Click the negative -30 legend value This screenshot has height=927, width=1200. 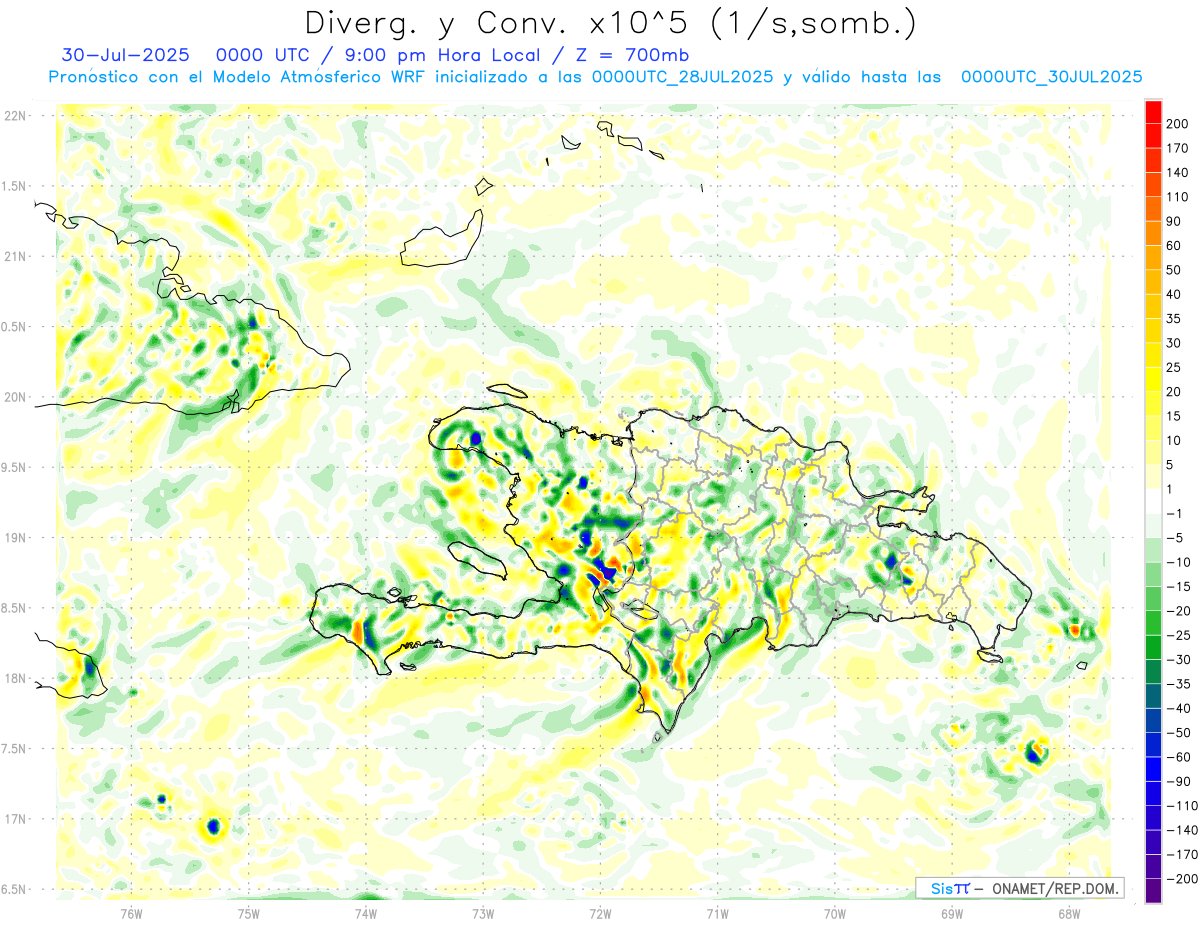[x=1178, y=660]
